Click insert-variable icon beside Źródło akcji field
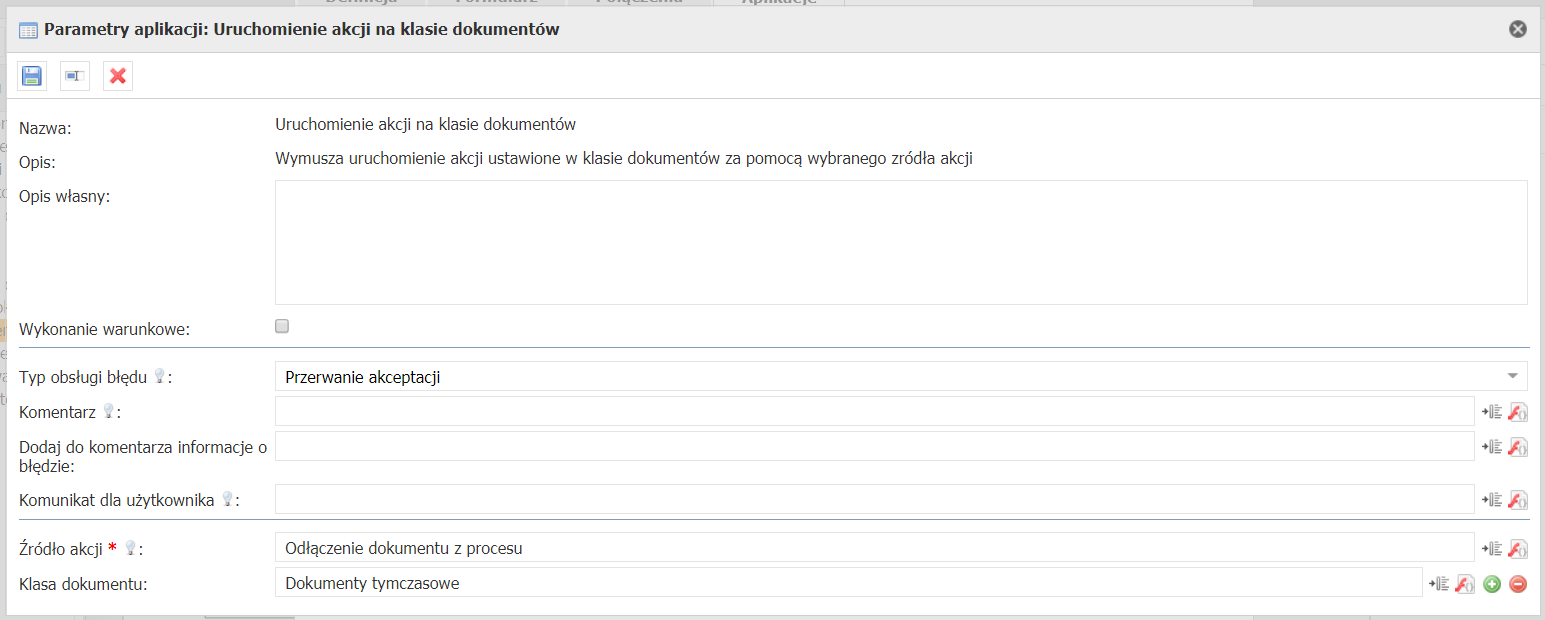 click(1492, 548)
